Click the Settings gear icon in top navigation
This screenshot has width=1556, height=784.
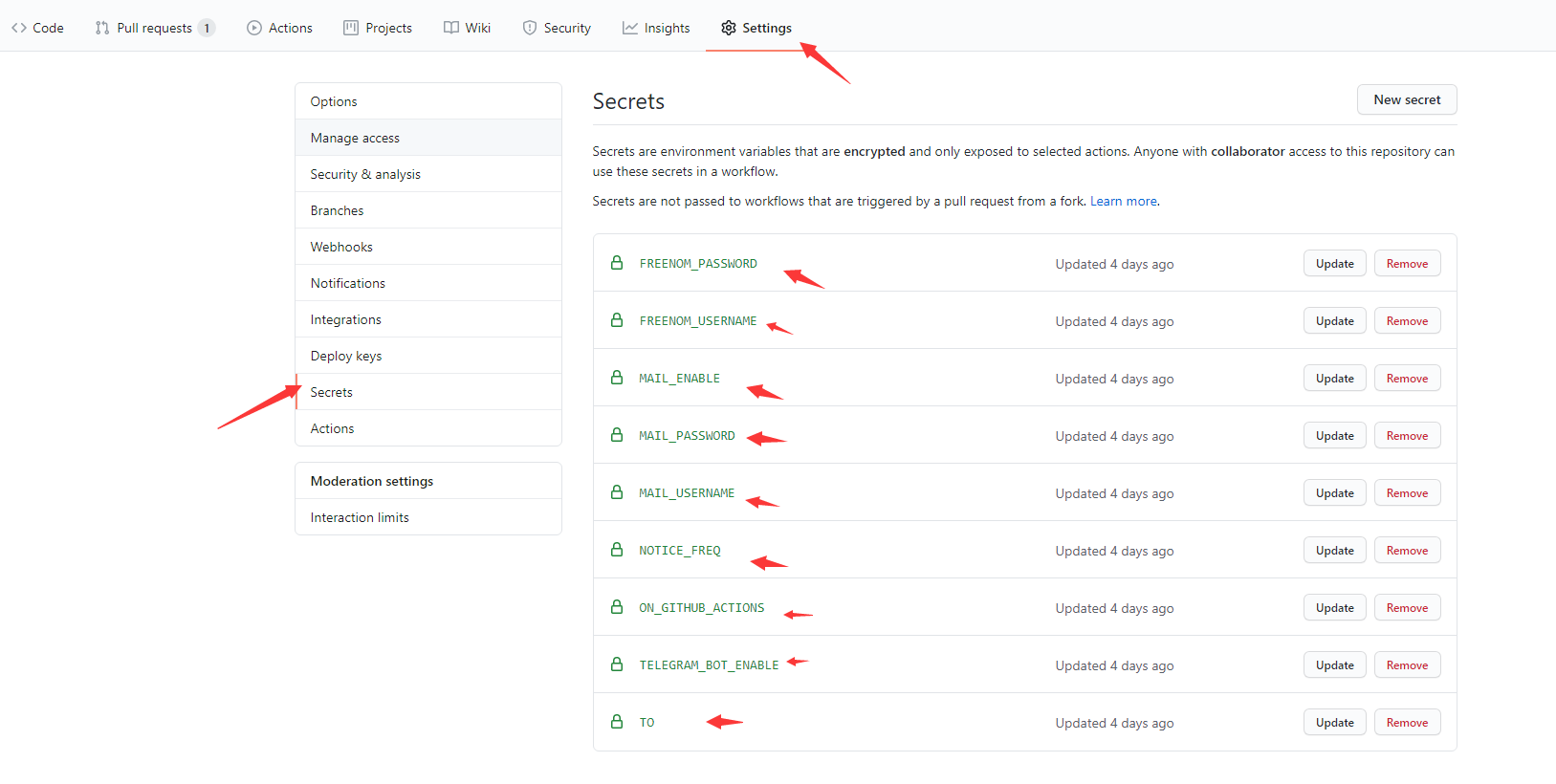[x=729, y=28]
